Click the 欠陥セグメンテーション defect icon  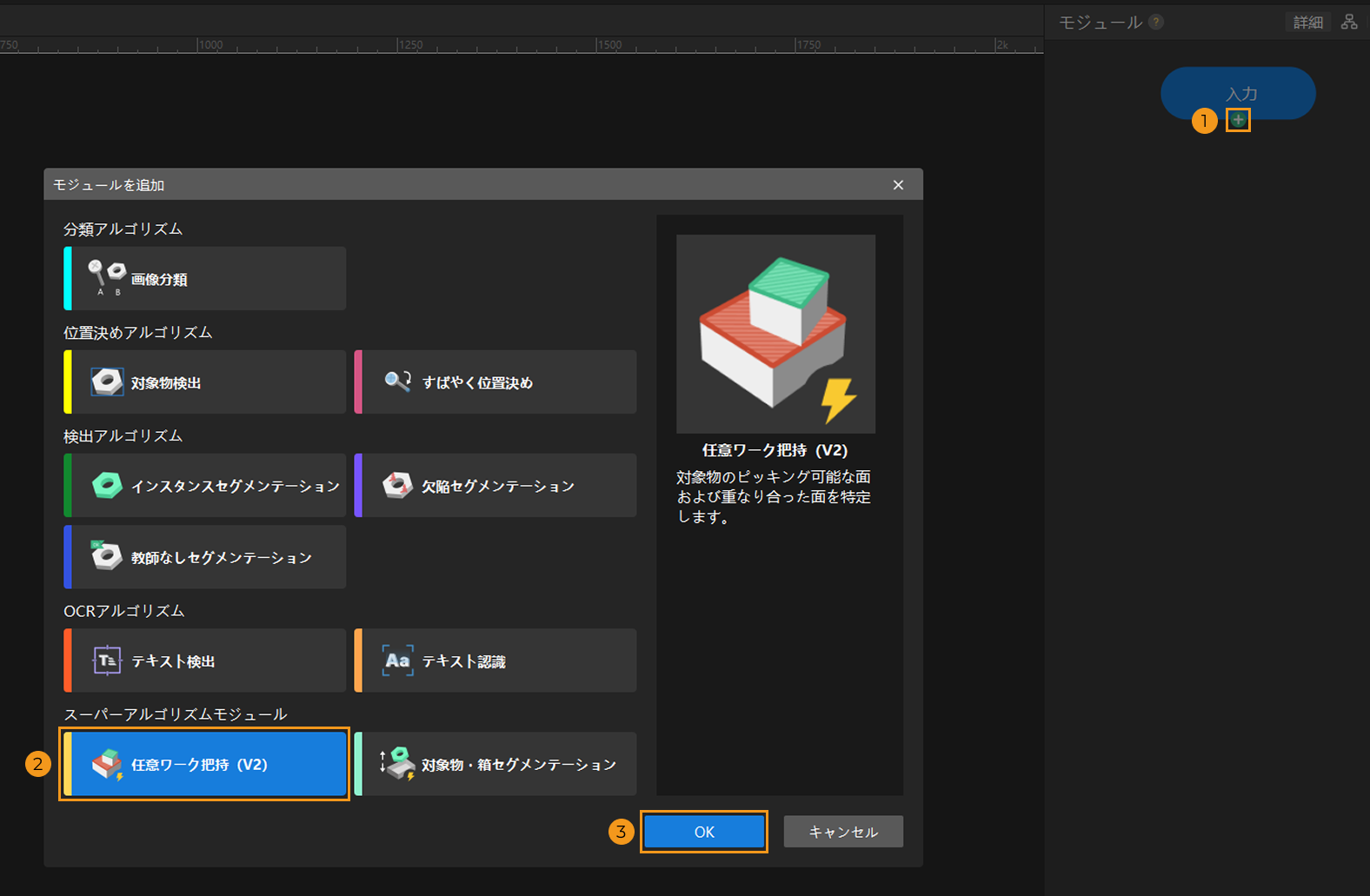click(x=397, y=485)
